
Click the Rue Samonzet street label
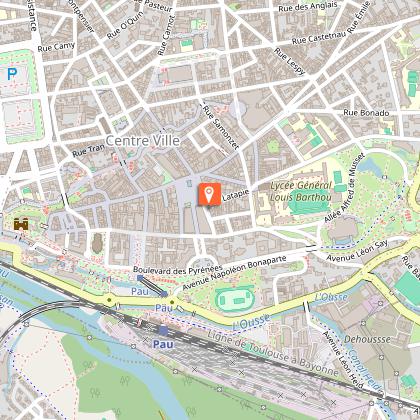(221, 127)
